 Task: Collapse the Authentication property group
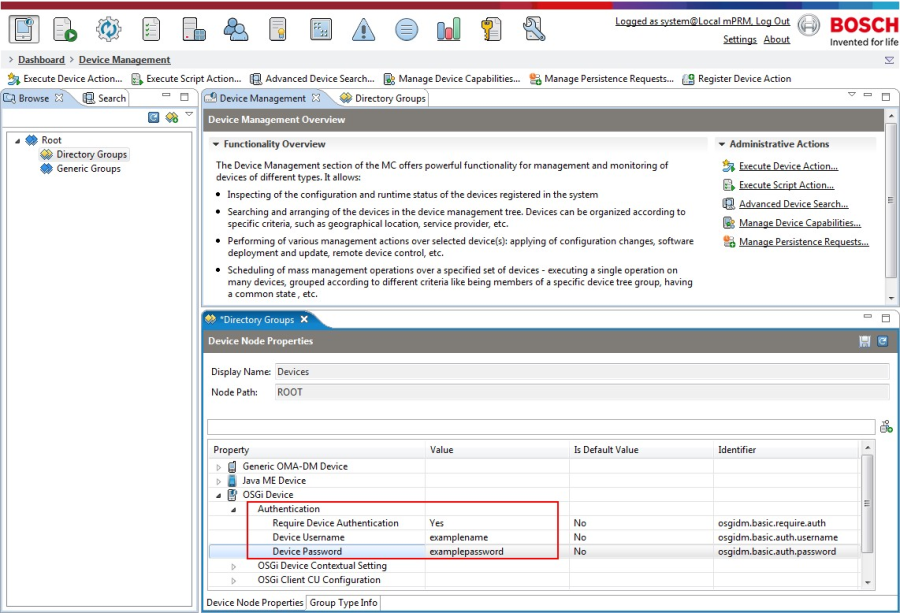(x=233, y=510)
